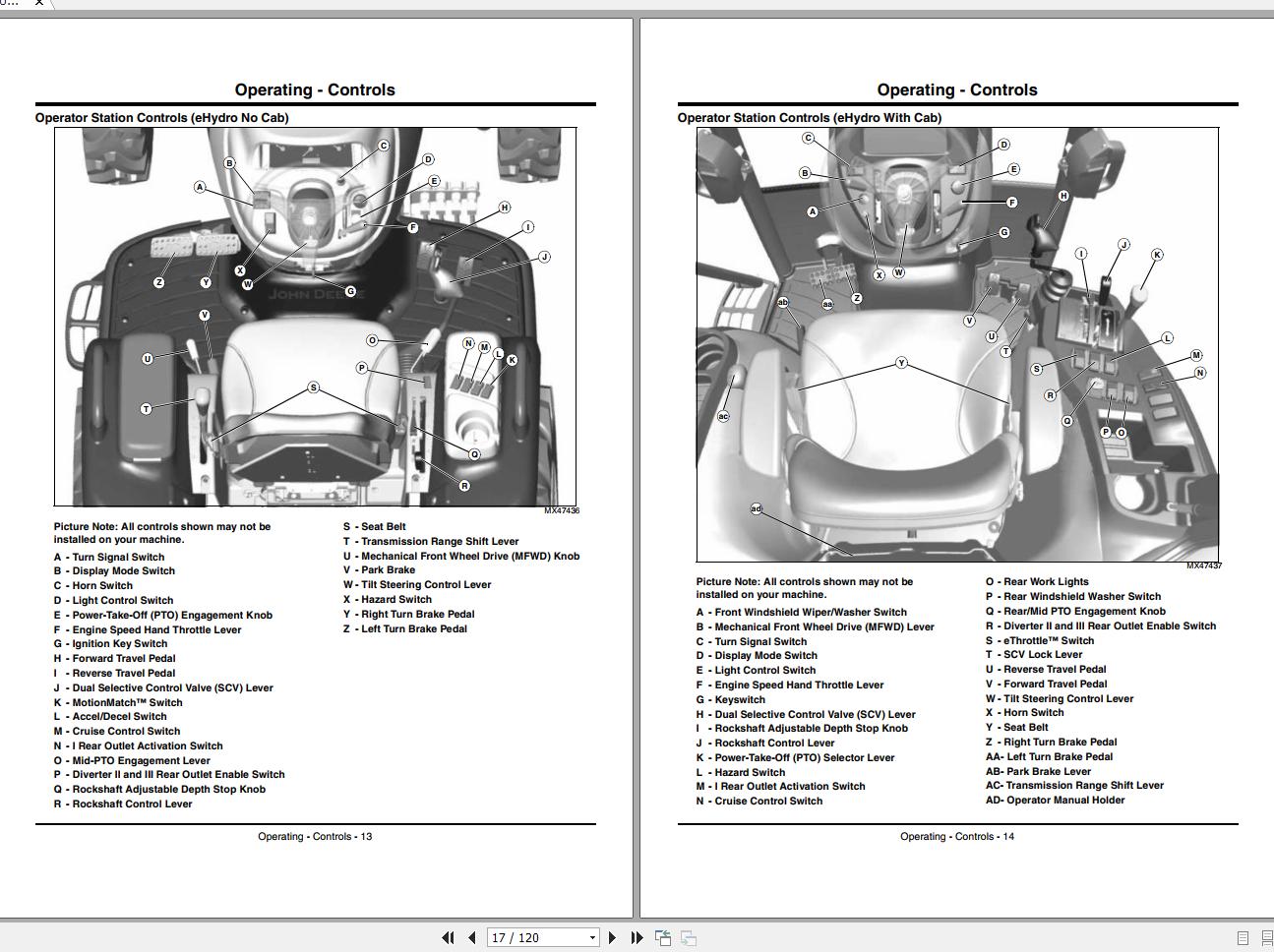
Task: Select 'K - MotionMatch™ Switch' legend entry
Action: point(118,702)
